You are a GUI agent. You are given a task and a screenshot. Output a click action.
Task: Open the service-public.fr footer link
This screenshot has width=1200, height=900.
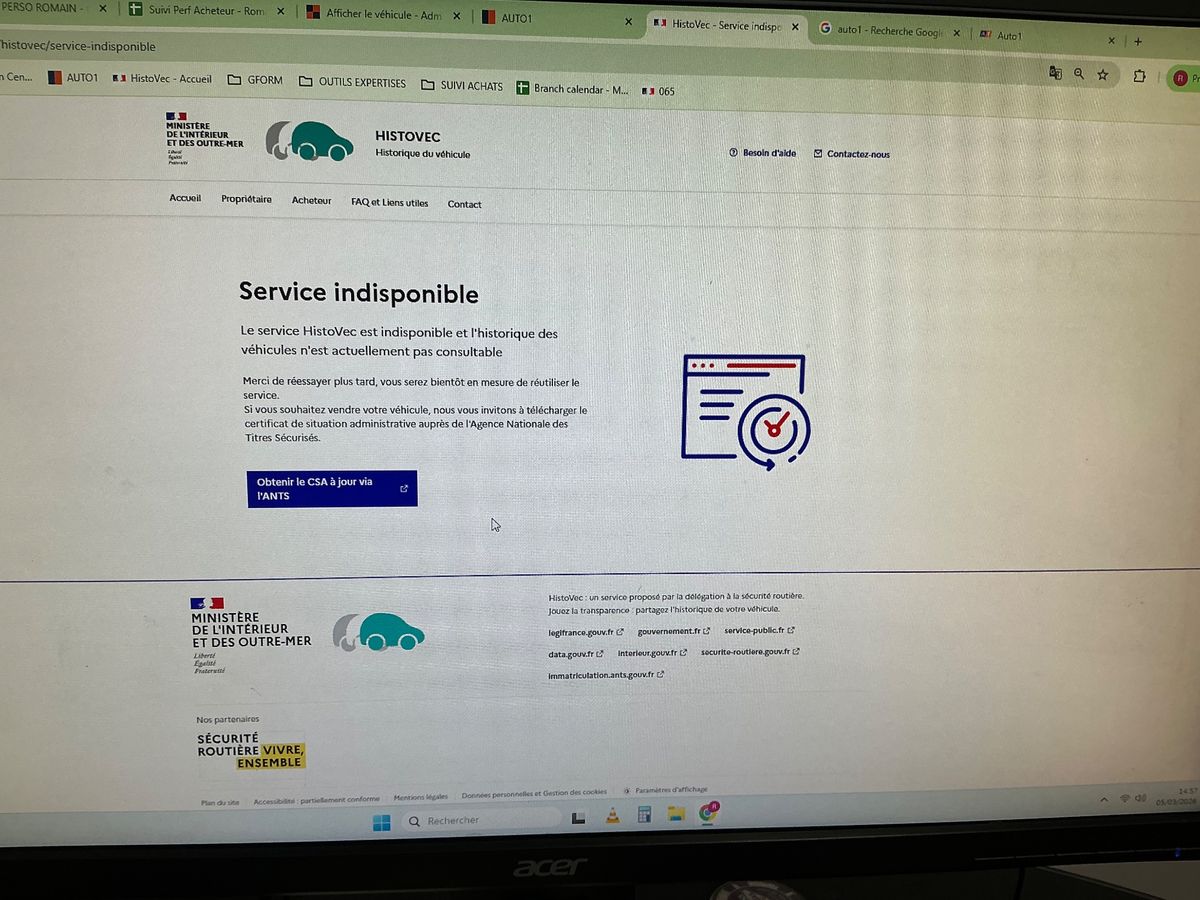tap(759, 630)
